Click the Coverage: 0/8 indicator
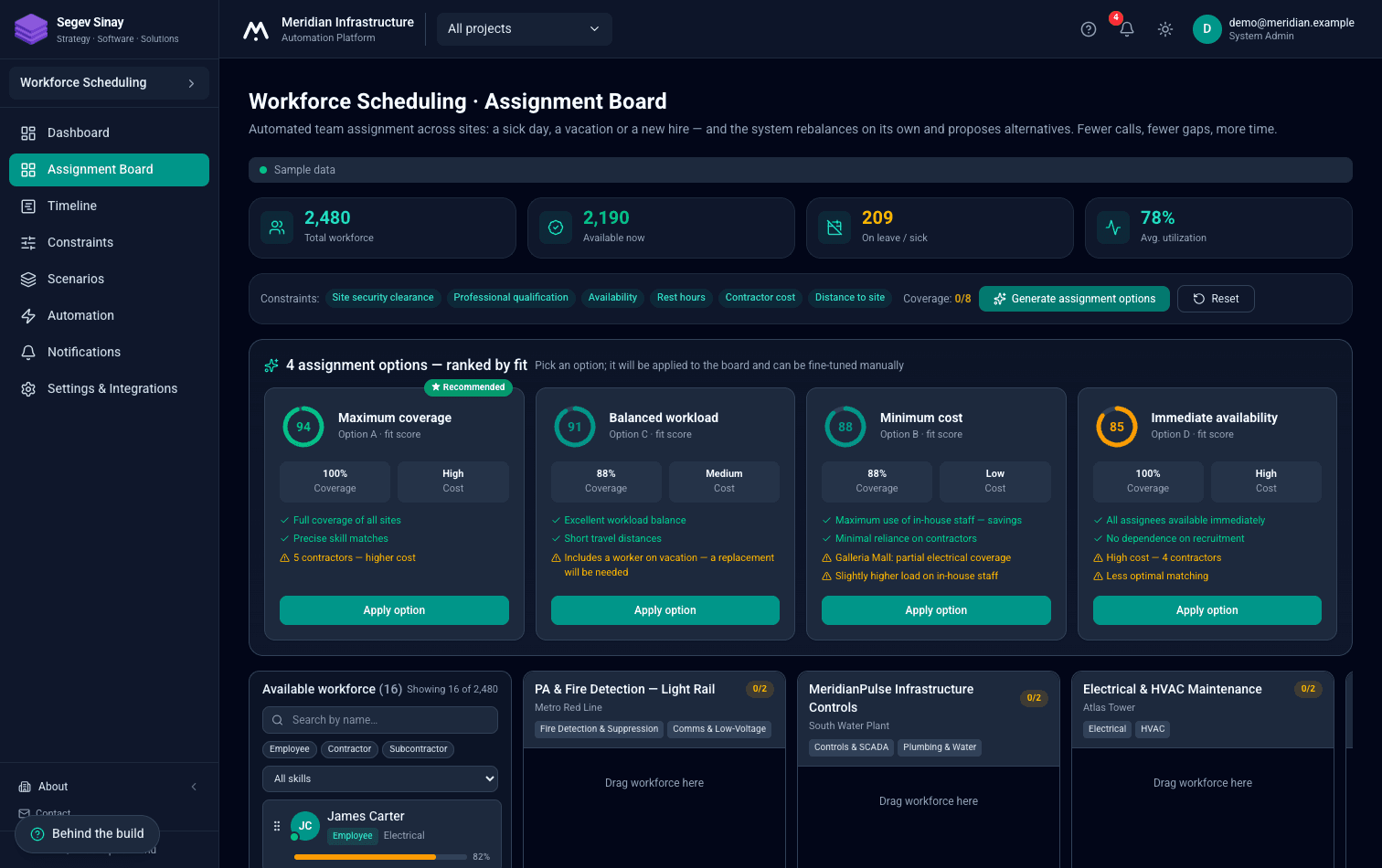The width and height of the screenshot is (1382, 868). point(937,299)
